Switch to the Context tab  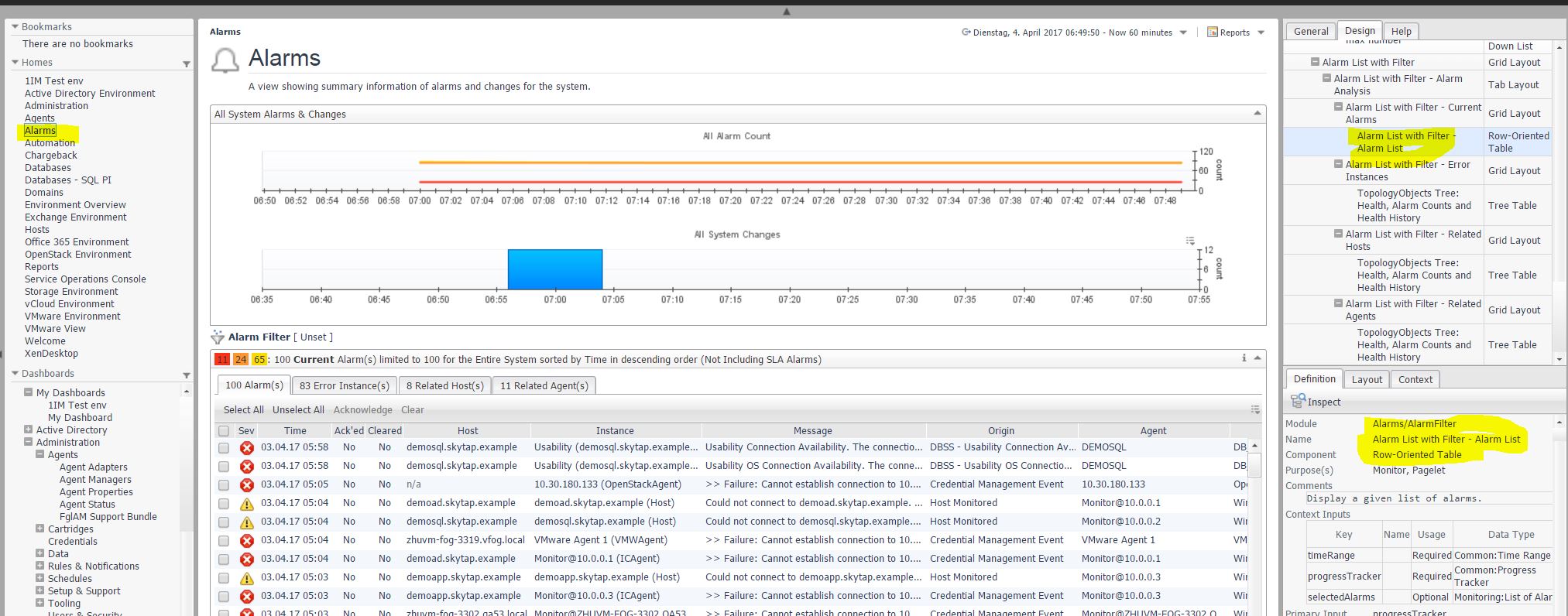(x=1415, y=379)
